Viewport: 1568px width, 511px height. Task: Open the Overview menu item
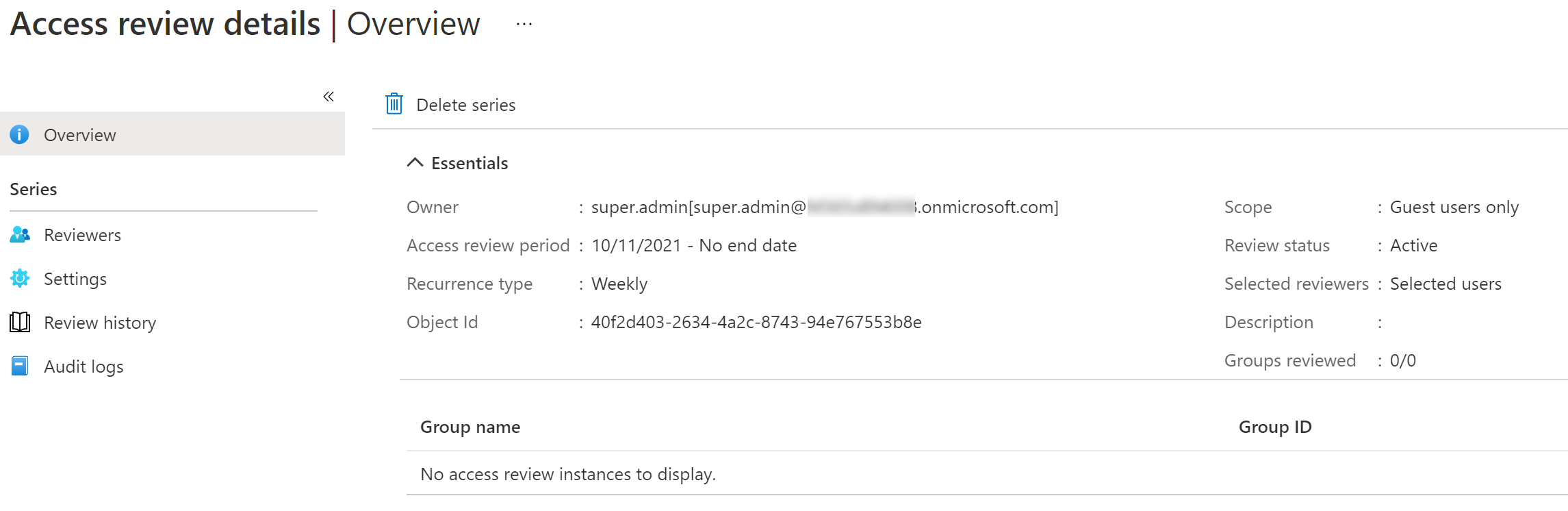coord(80,135)
